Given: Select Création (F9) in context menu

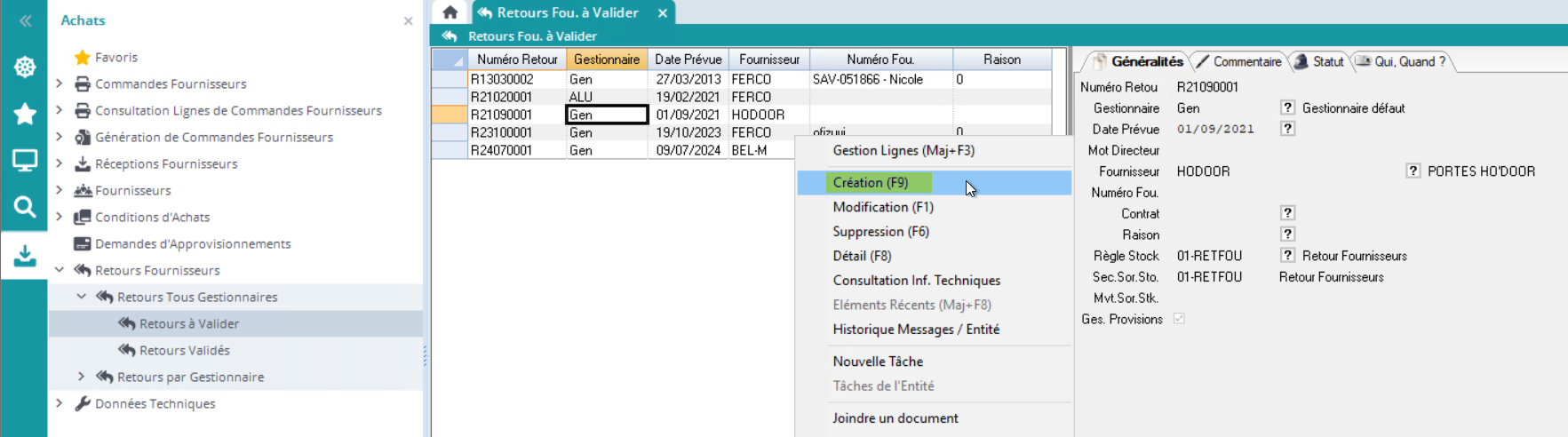Looking at the screenshot, I should click(x=870, y=182).
